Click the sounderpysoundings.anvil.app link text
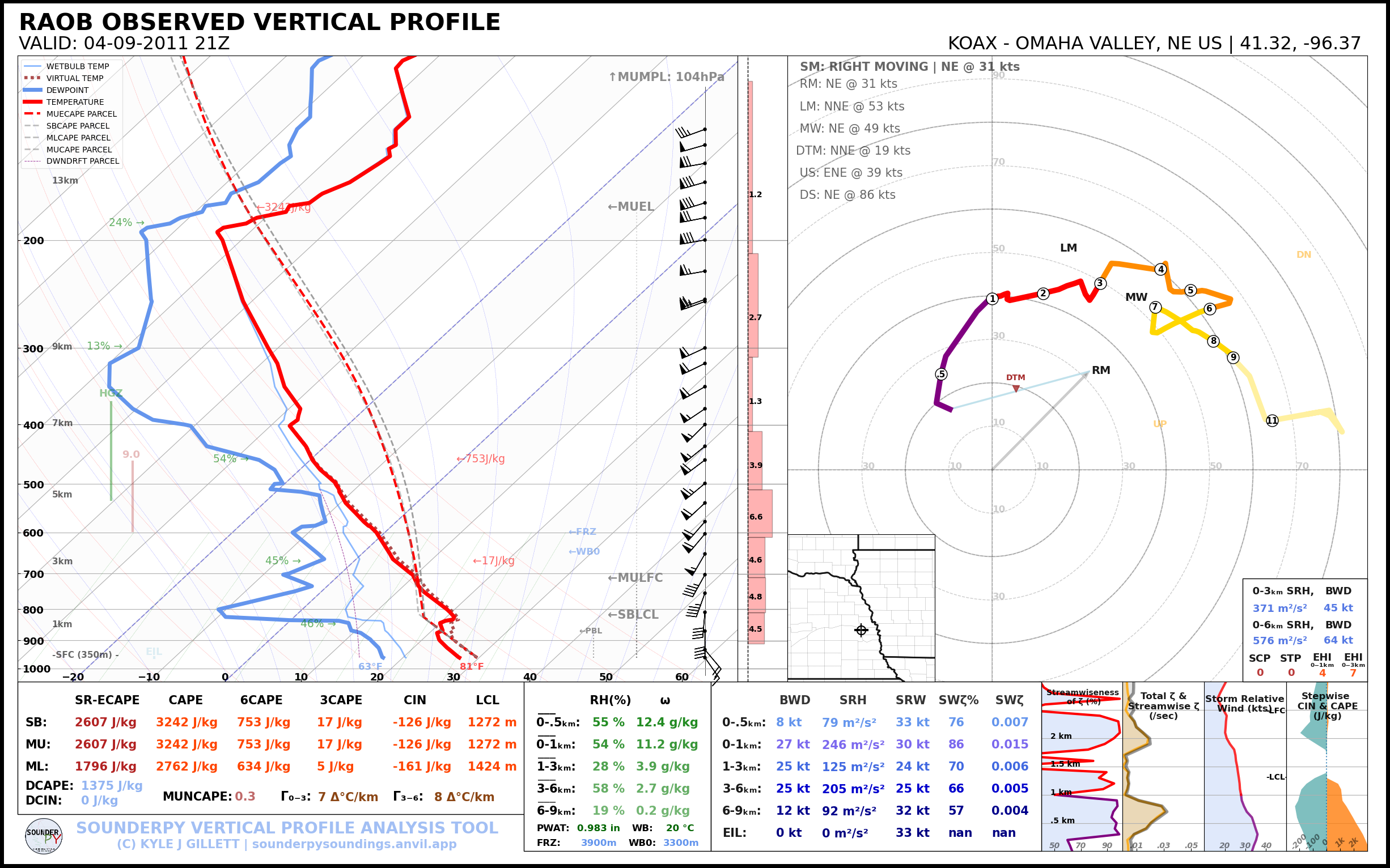The image size is (1390, 868). (354, 844)
